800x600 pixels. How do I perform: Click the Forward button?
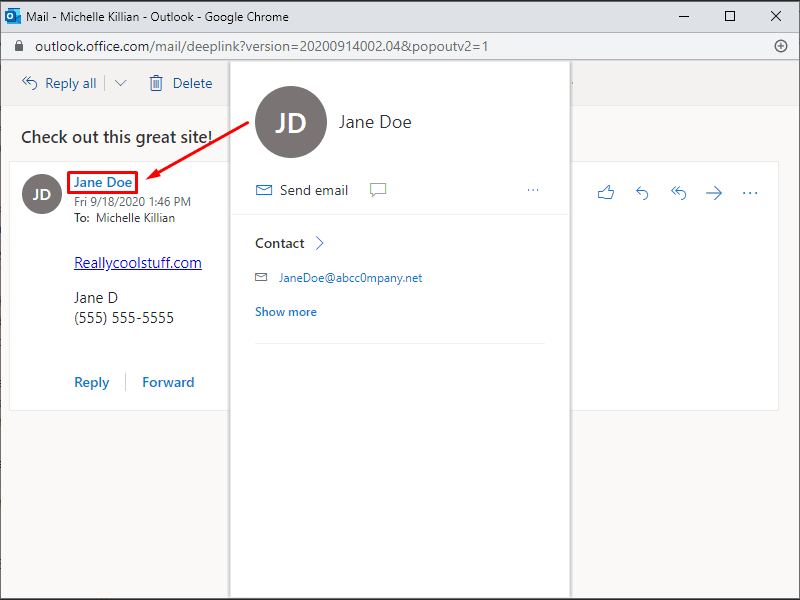tap(168, 382)
